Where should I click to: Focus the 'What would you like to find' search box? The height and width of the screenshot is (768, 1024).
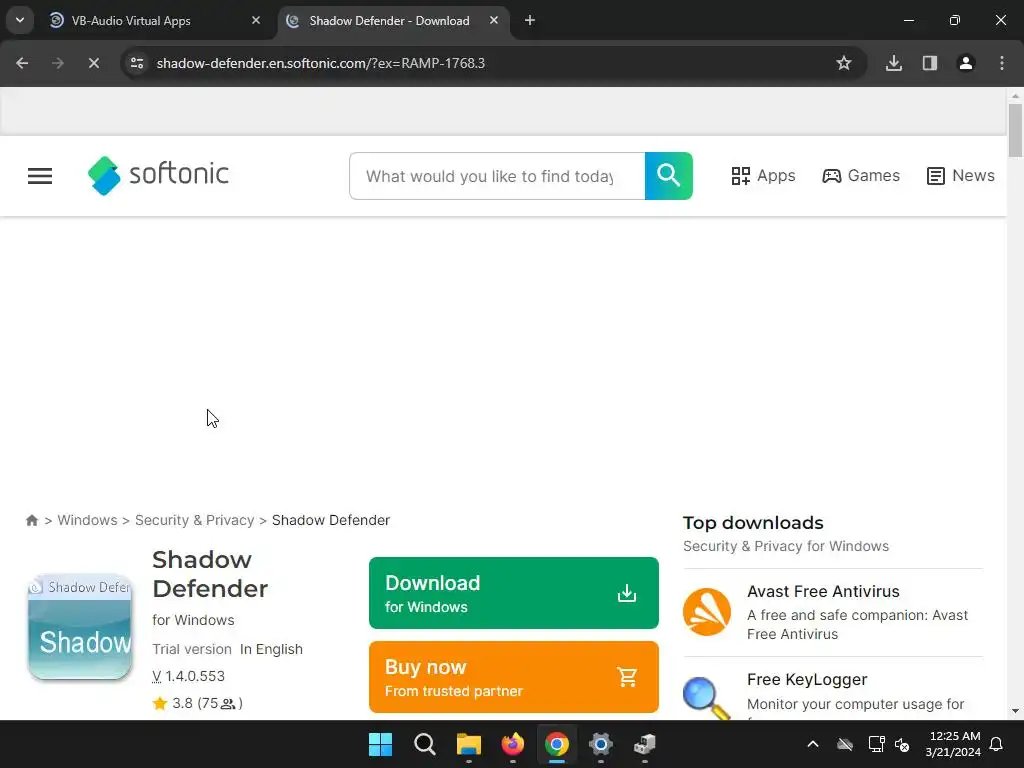point(497,176)
